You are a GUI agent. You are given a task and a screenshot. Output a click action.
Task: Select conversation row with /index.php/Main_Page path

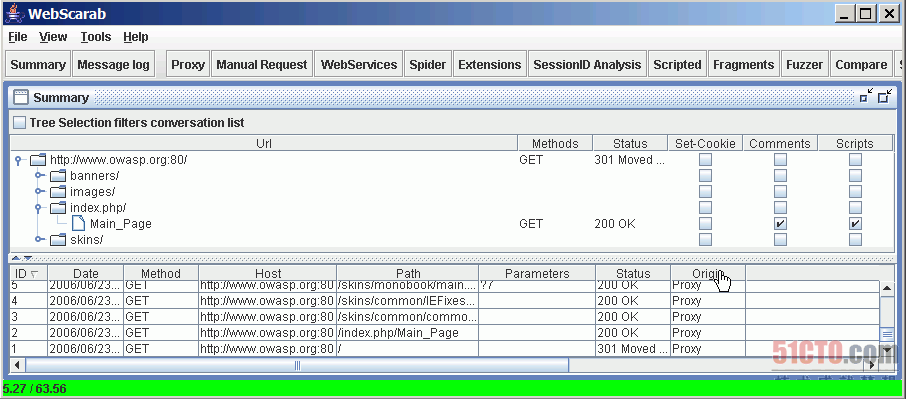click(x=445, y=333)
